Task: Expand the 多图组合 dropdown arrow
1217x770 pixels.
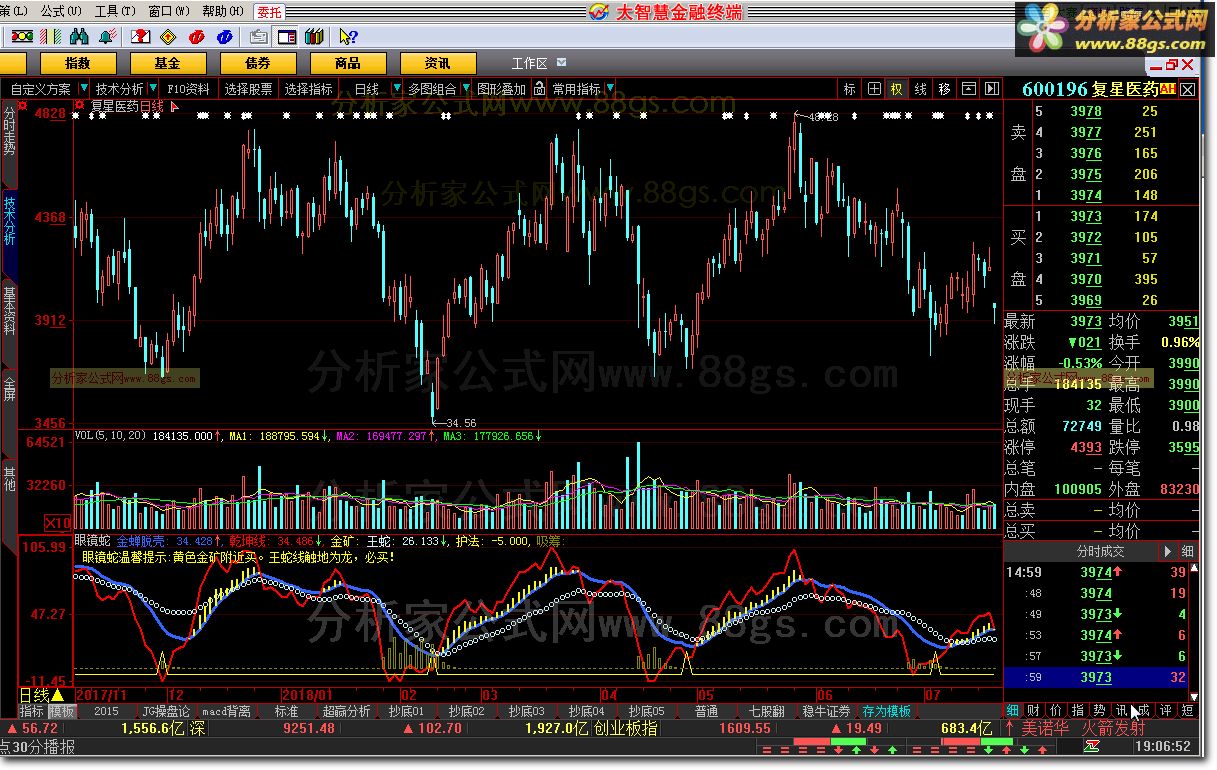Action: click(467, 89)
